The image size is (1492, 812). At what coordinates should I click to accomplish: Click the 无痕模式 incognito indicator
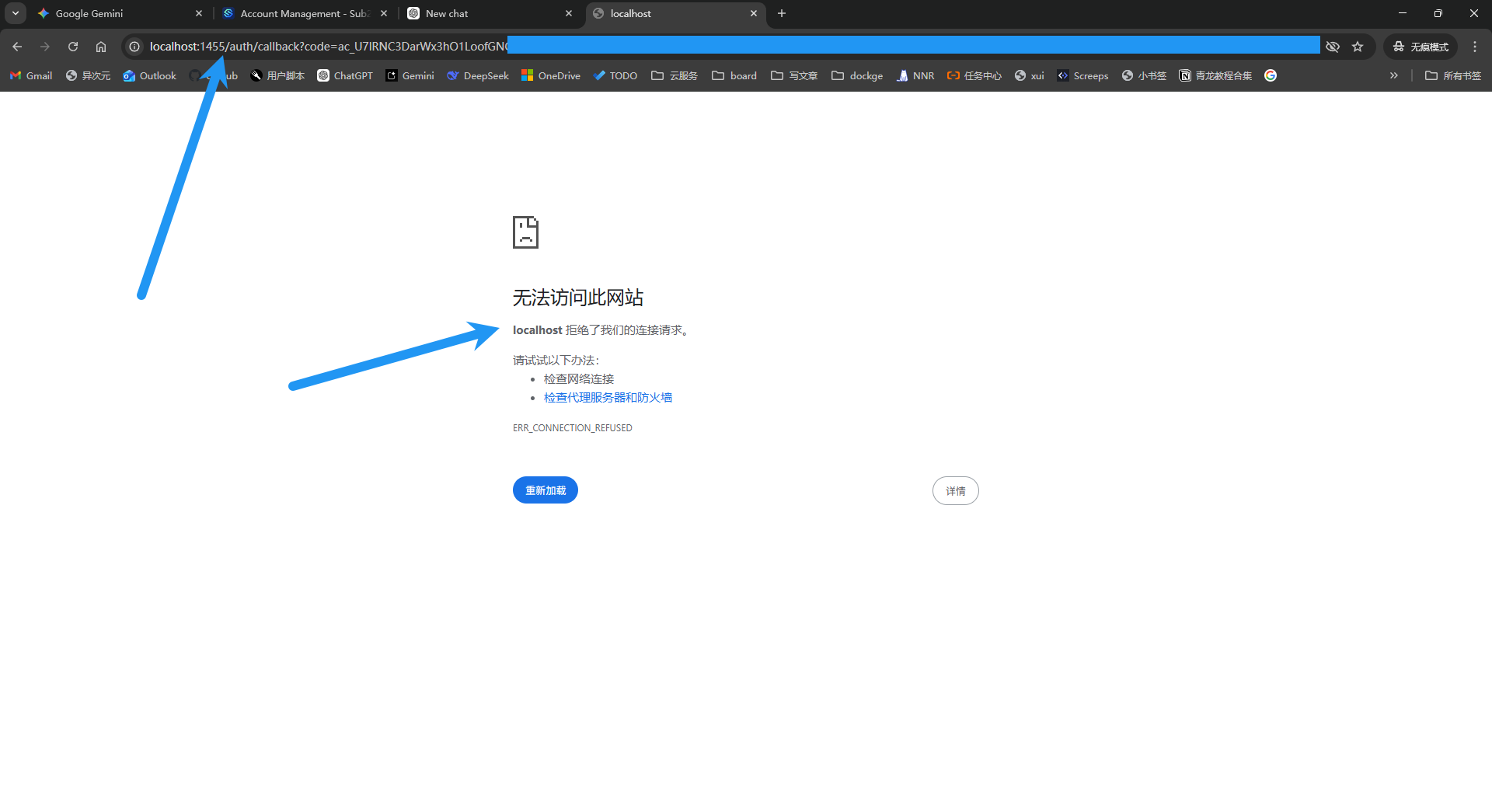pos(1420,47)
